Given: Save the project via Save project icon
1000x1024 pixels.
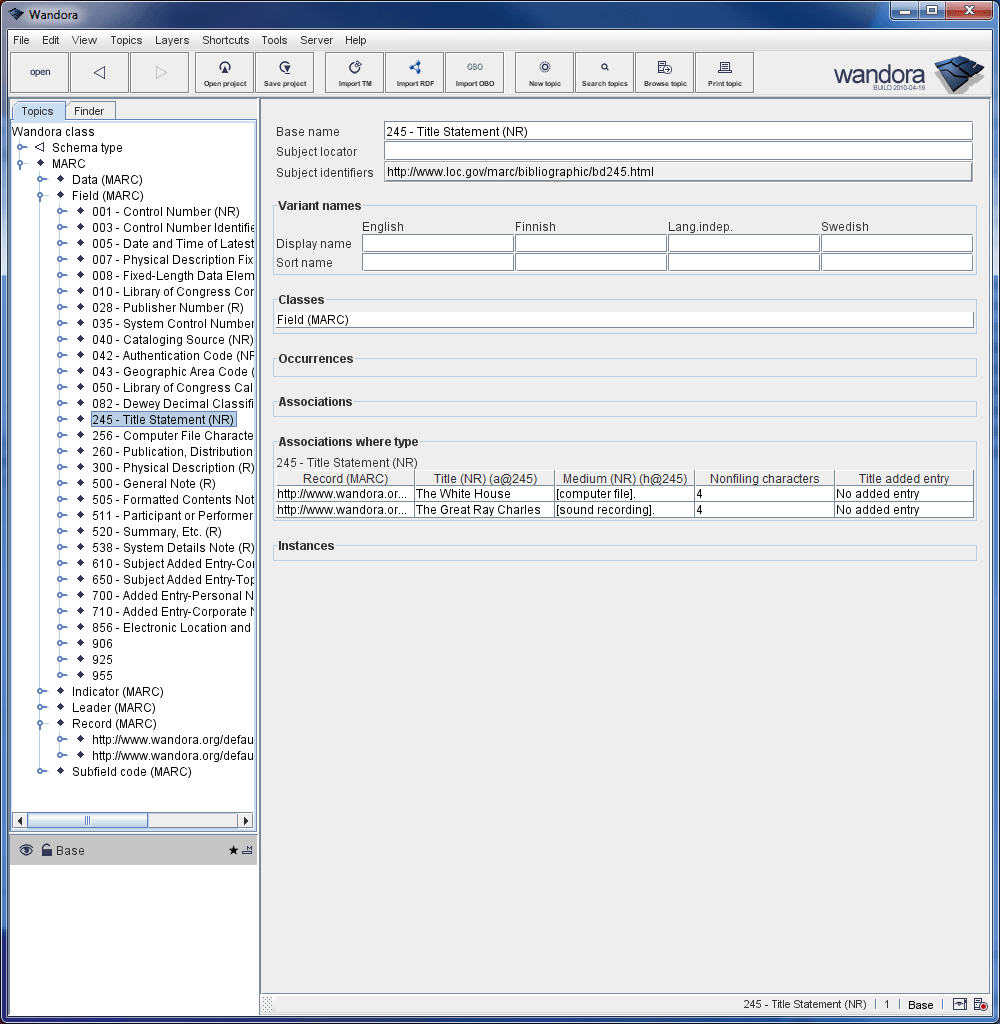Looking at the screenshot, I should click(x=284, y=72).
